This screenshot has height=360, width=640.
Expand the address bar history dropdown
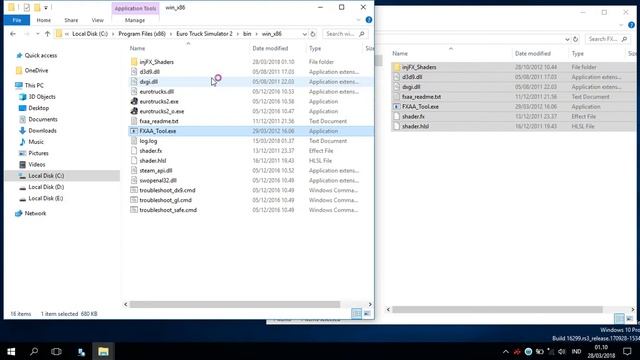point(304,34)
